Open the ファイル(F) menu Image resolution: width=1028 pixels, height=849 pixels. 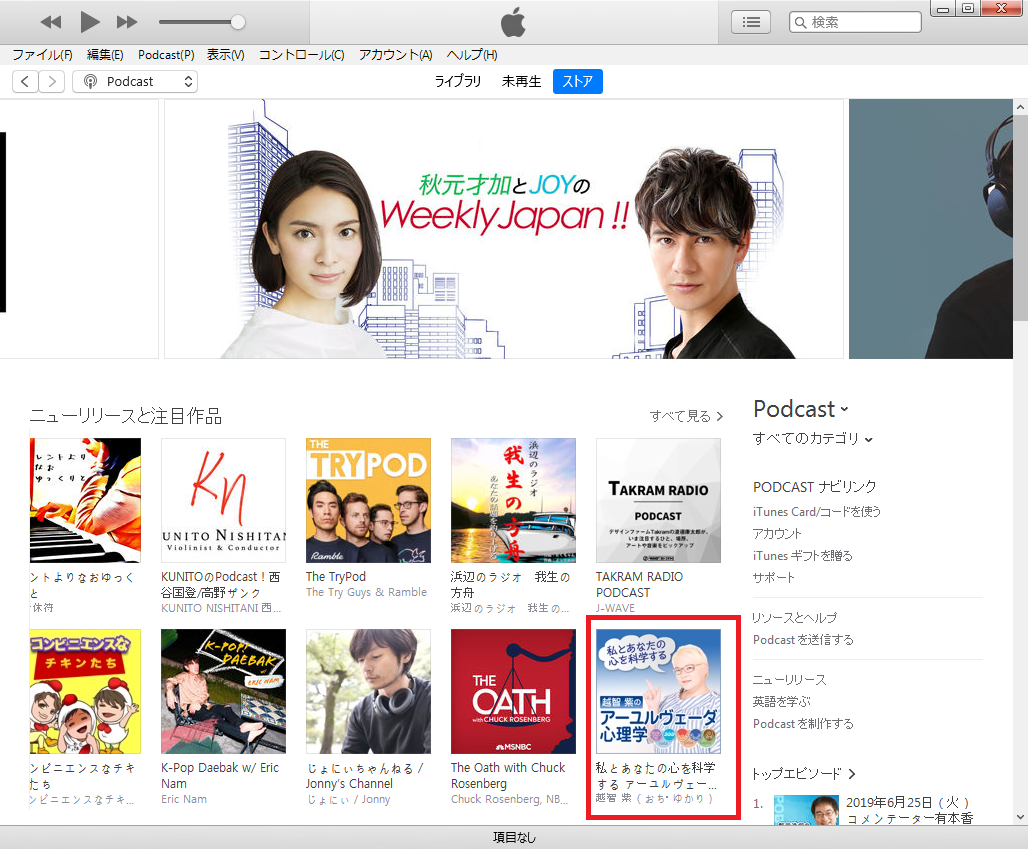tap(43, 55)
